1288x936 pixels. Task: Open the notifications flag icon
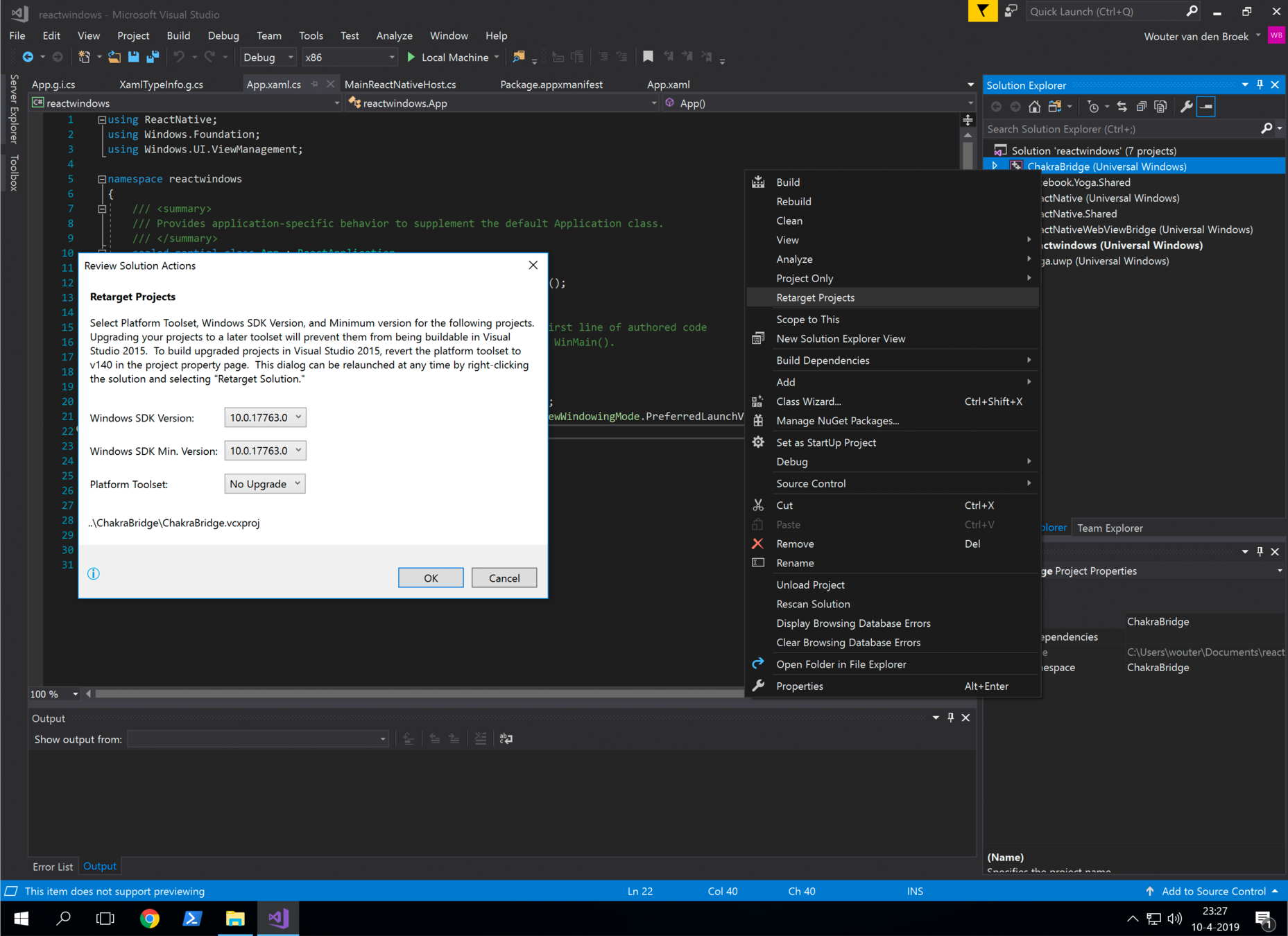[982, 11]
